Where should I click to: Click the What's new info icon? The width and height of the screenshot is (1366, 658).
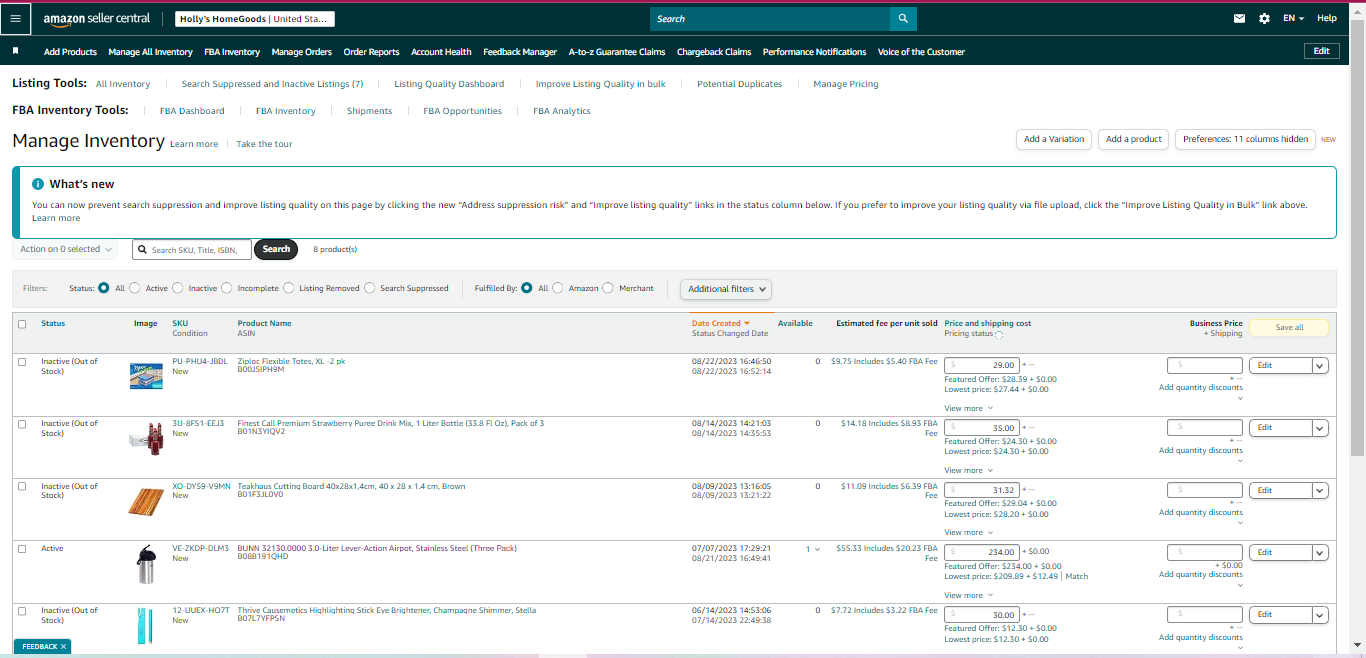pyautogui.click(x=38, y=184)
